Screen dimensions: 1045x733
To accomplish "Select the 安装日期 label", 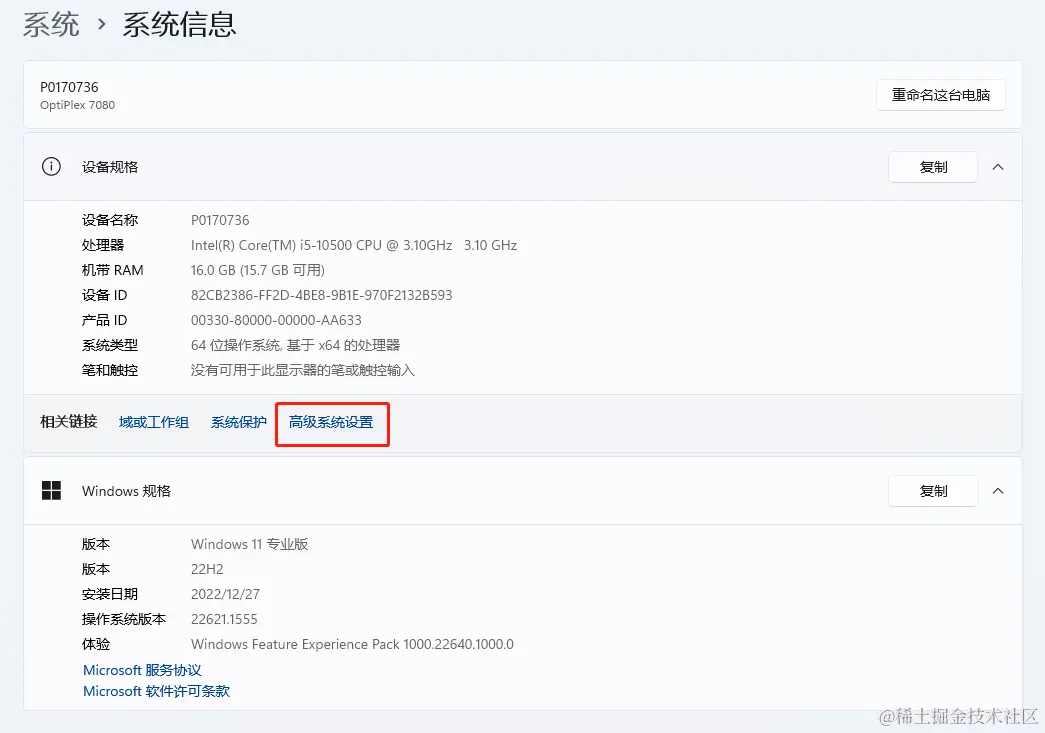I will pyautogui.click(x=110, y=594).
